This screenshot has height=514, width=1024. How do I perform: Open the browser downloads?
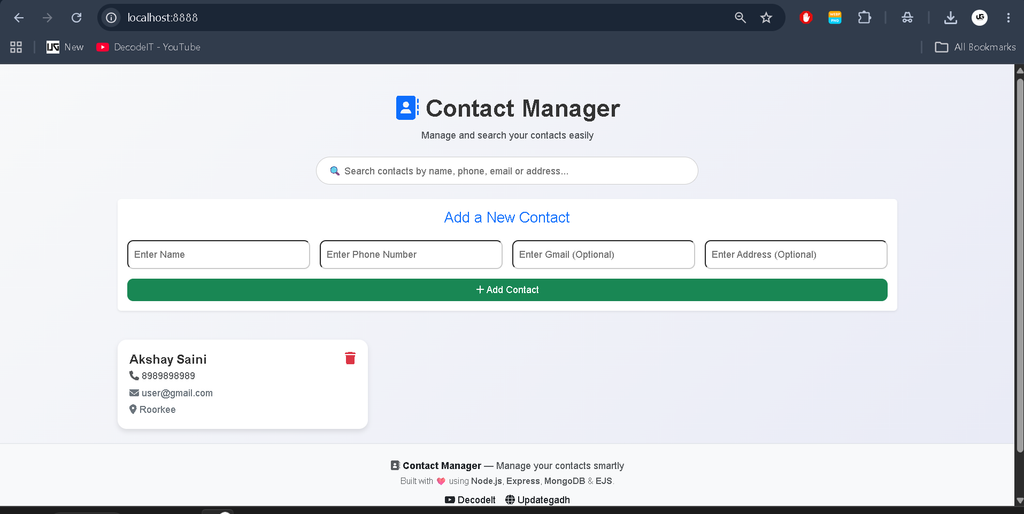[950, 18]
